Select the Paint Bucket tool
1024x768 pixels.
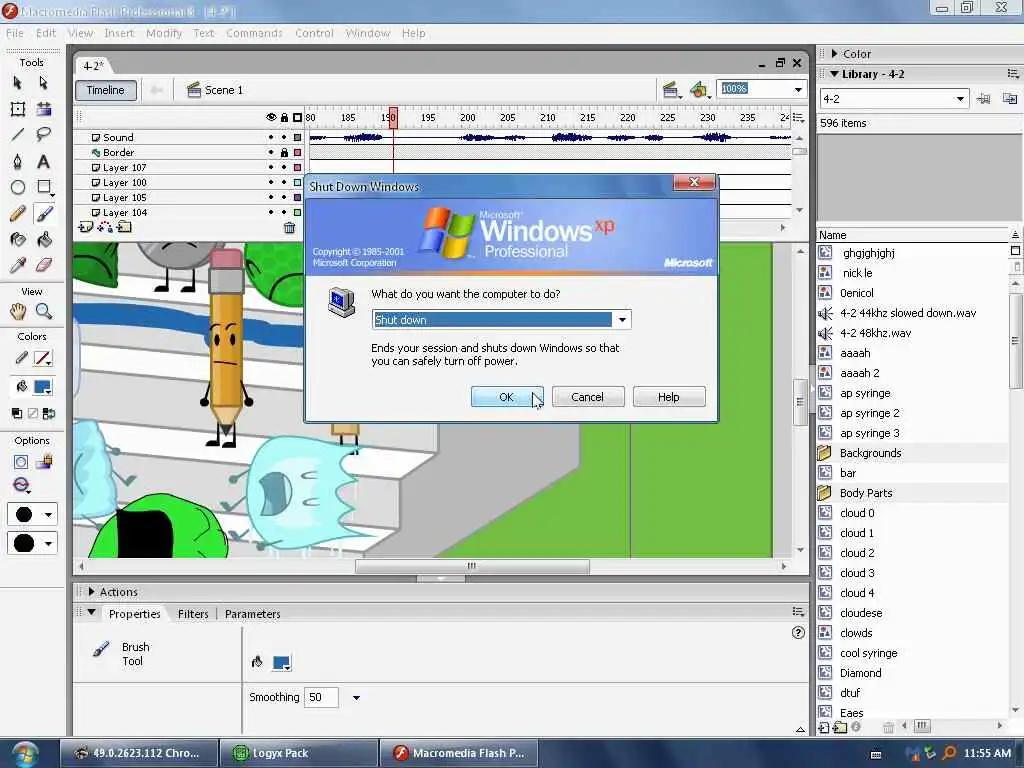tap(44, 240)
